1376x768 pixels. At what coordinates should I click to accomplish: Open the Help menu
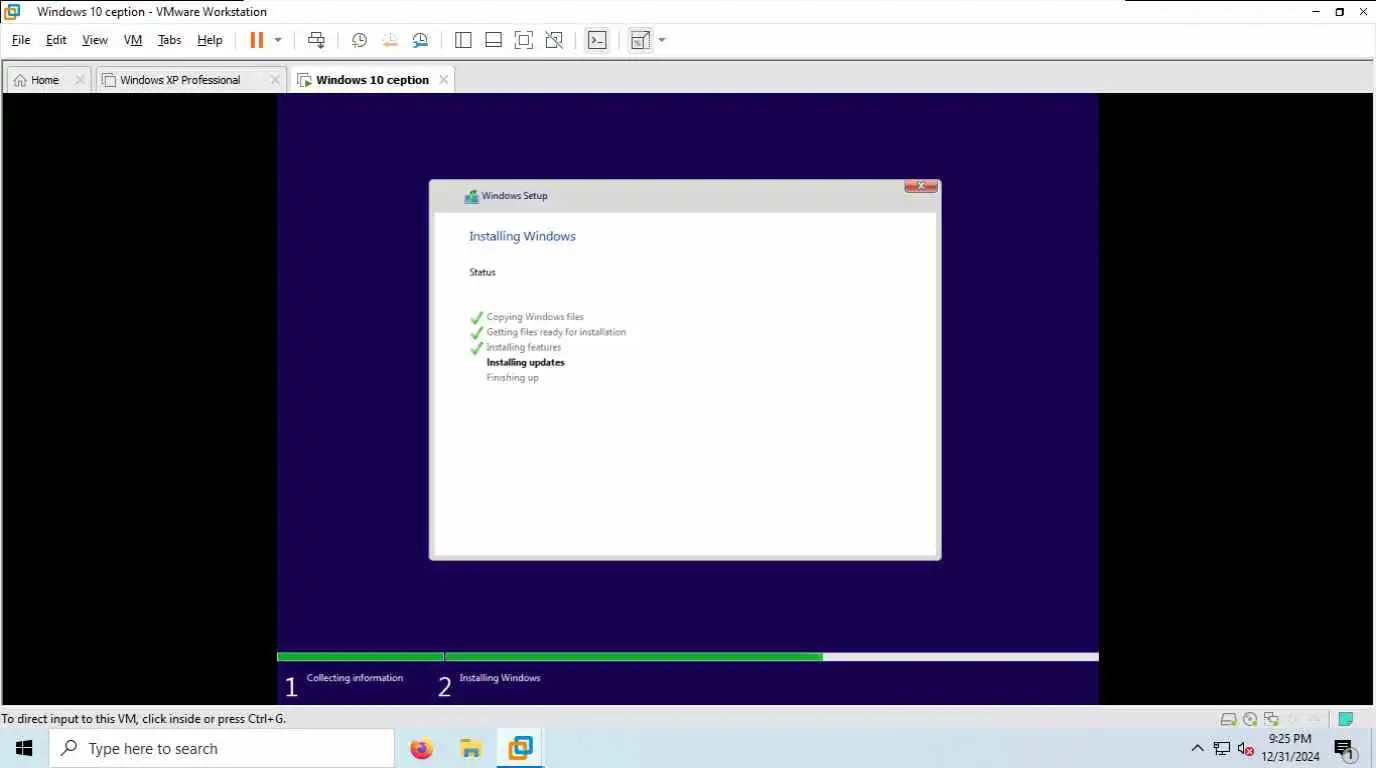coord(210,40)
